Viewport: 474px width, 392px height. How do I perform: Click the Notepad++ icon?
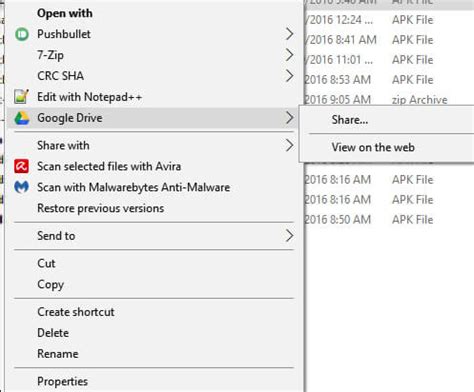point(21,97)
